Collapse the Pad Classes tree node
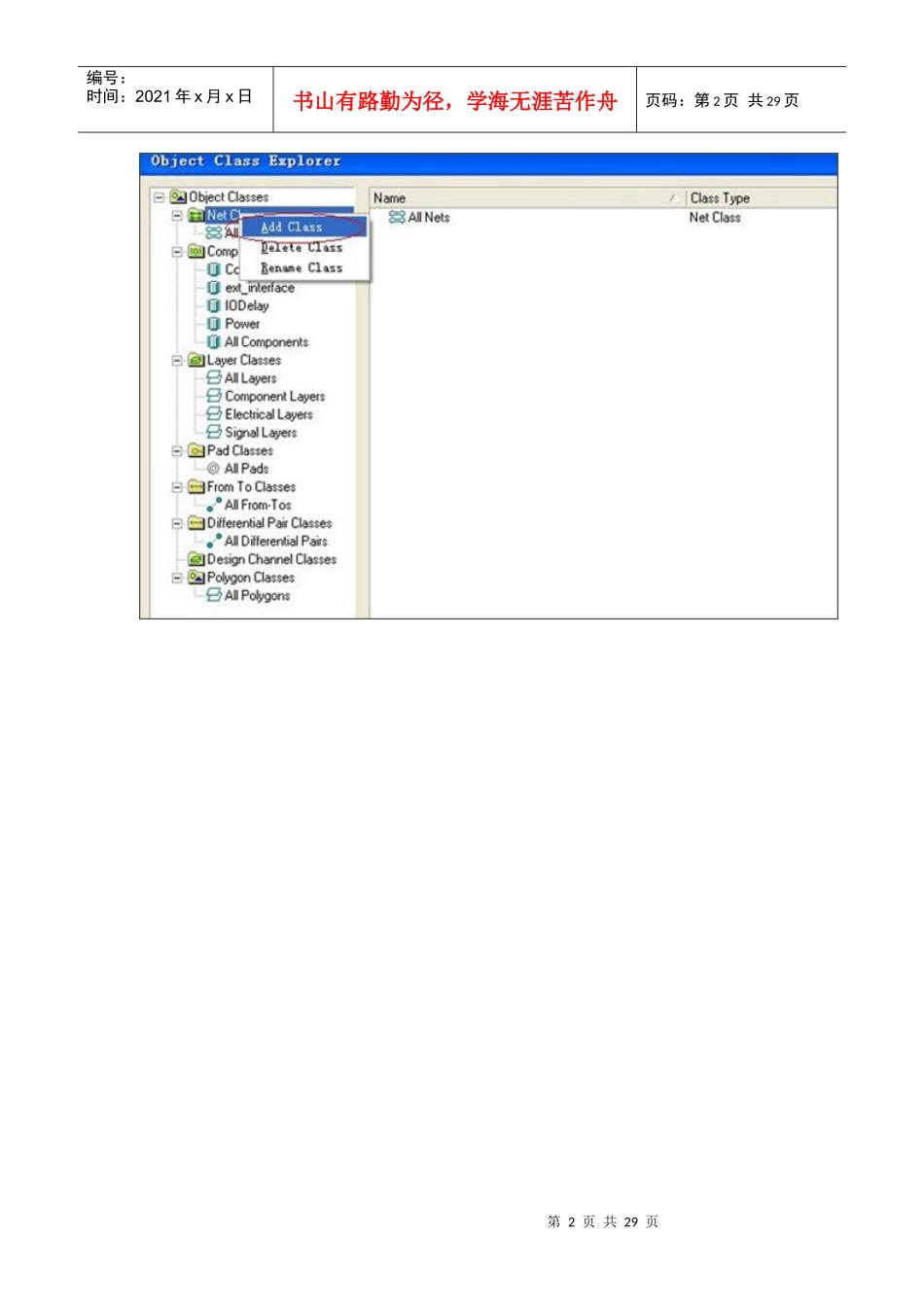The height and width of the screenshot is (1307, 924). coord(177,450)
